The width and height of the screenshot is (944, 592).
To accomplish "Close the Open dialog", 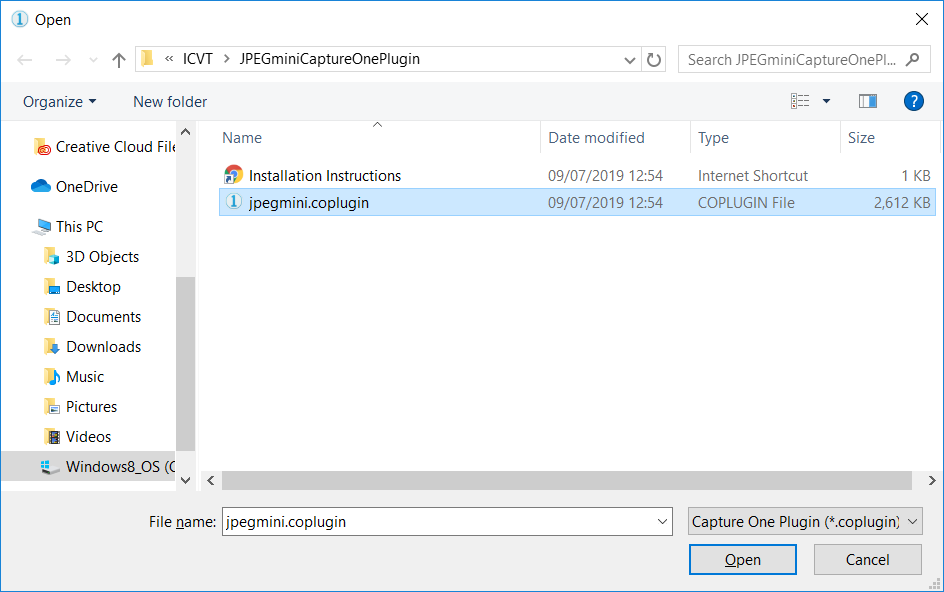I will [x=921, y=19].
